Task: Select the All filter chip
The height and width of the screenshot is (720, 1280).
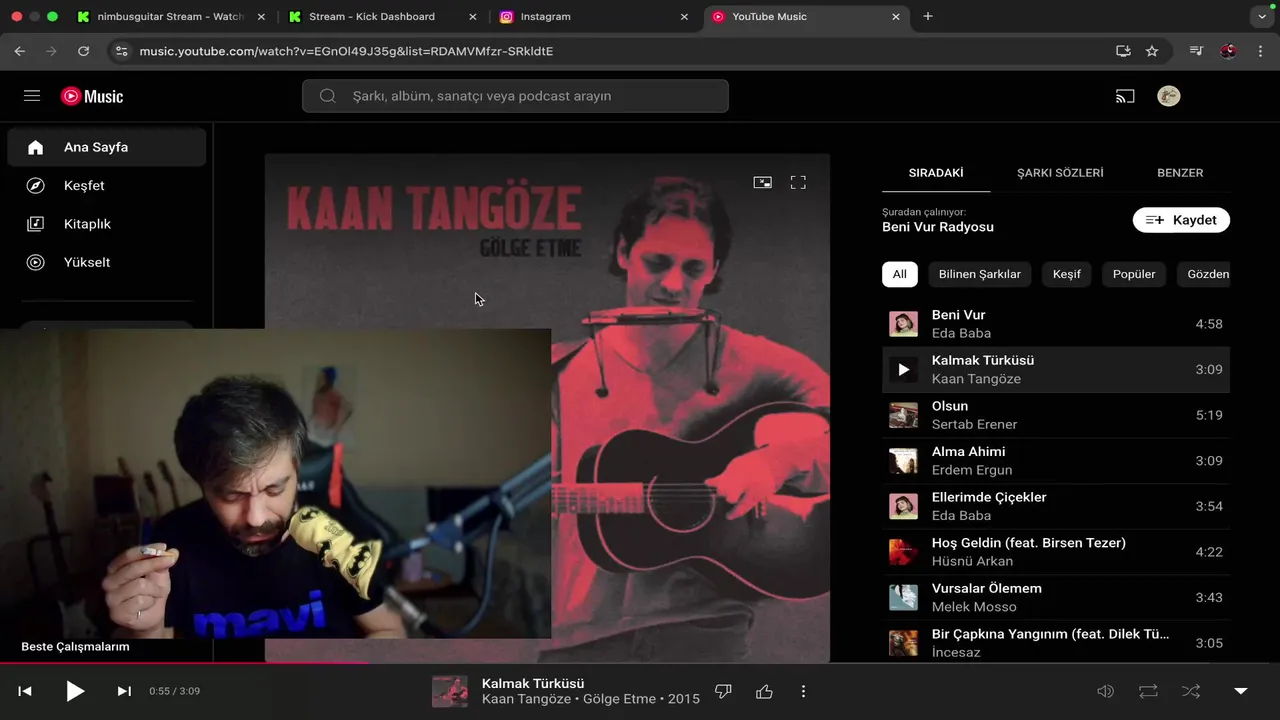Action: click(x=900, y=274)
